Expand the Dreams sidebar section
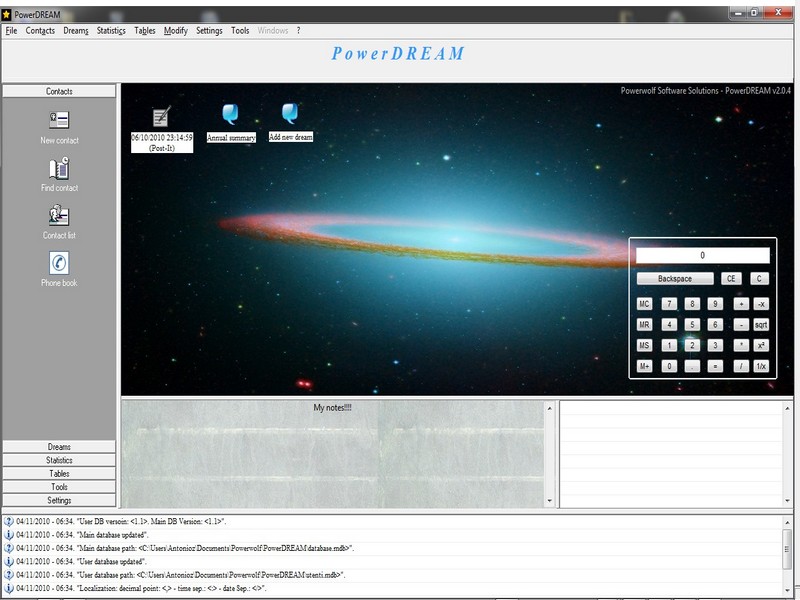The height and width of the screenshot is (600, 800). coord(59,447)
